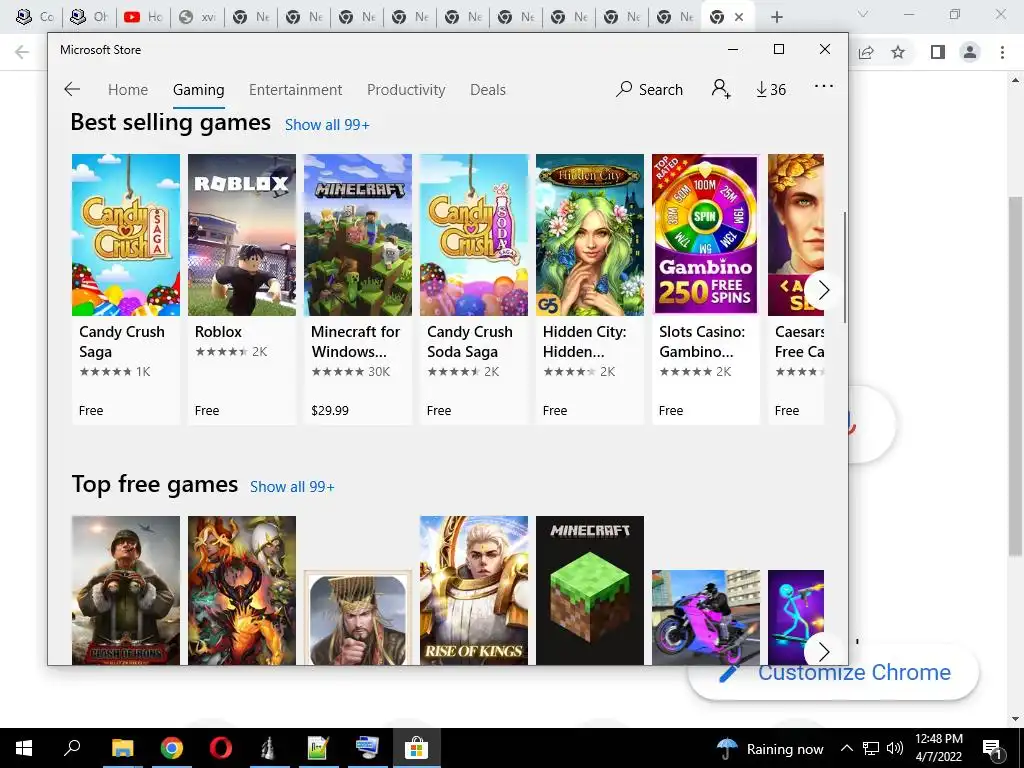Open the Raining now weather widget
1024x768 pixels.
point(770,748)
